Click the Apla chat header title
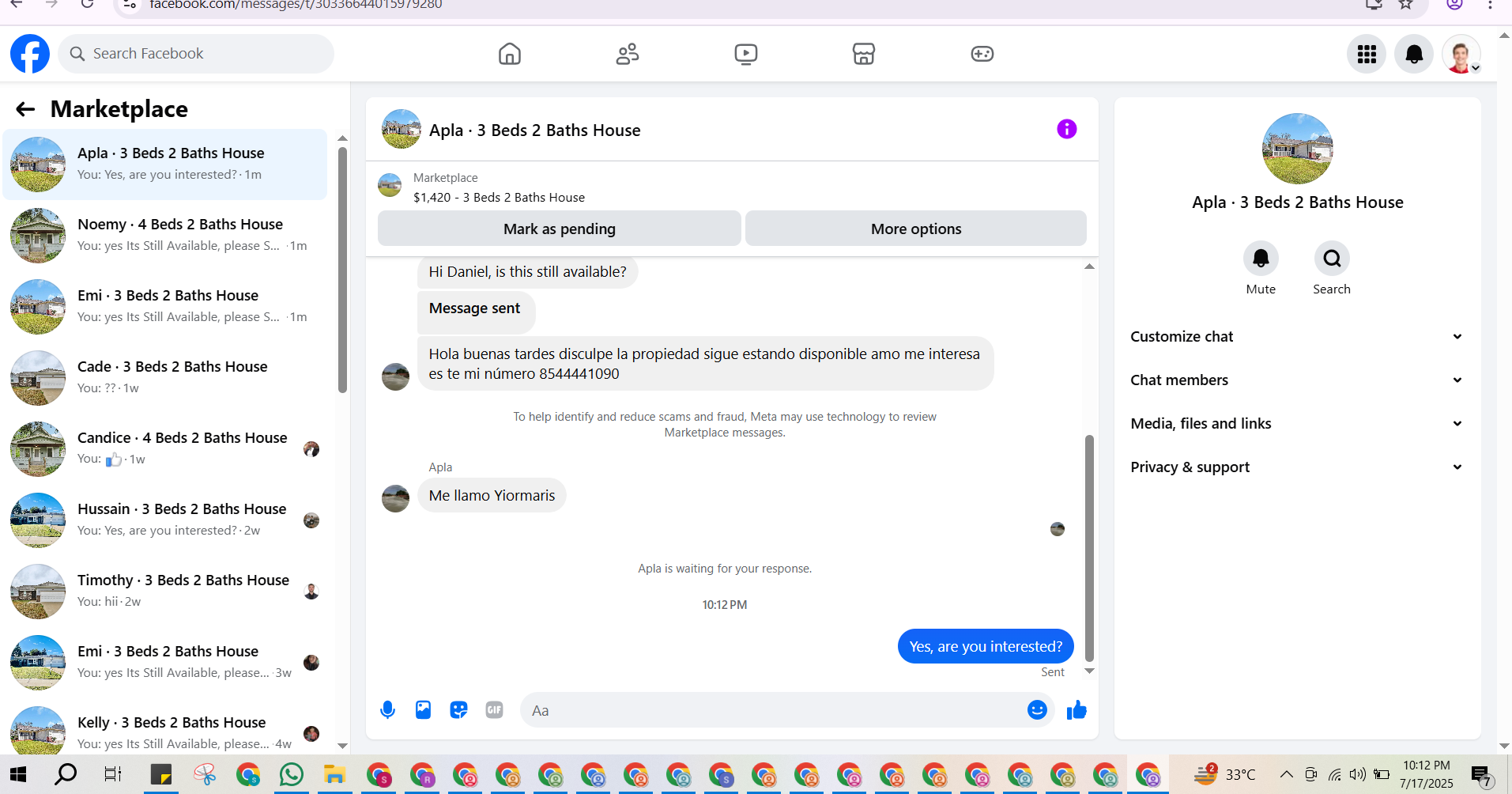Screen dimensions: 1512x794 tap(534, 130)
